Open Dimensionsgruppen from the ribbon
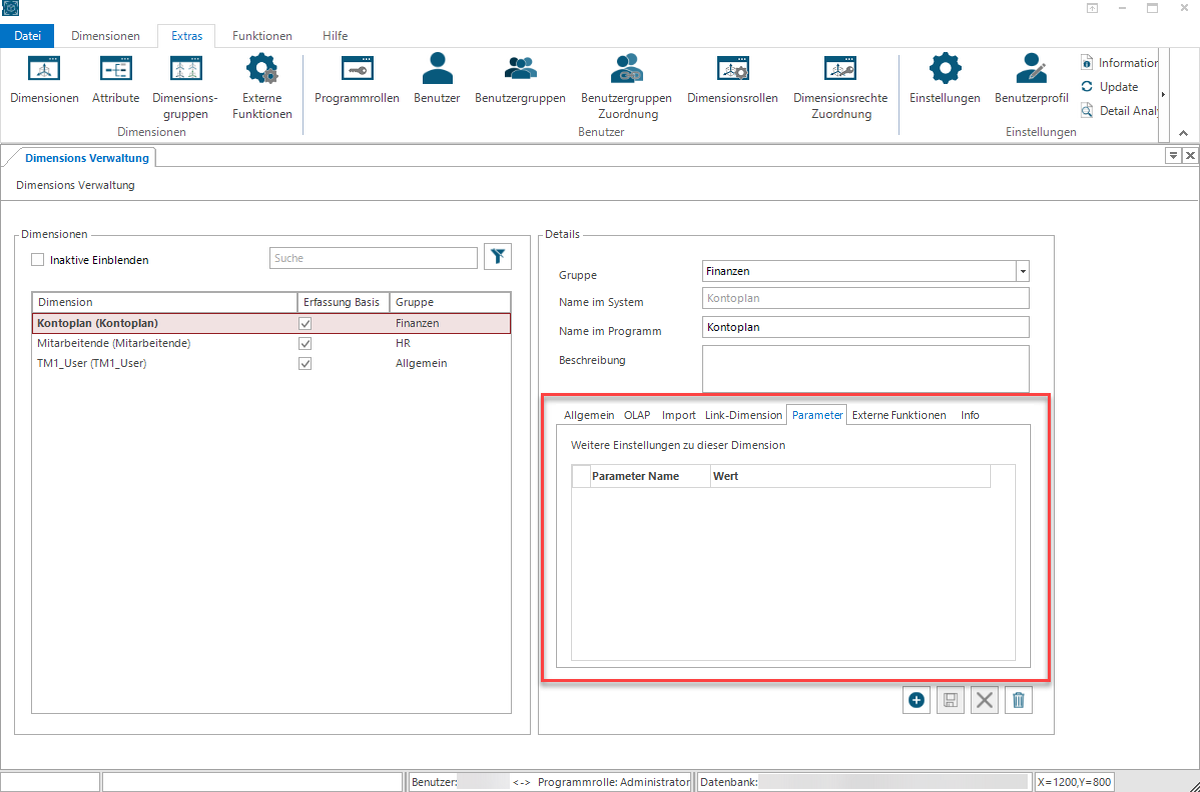 [x=185, y=87]
